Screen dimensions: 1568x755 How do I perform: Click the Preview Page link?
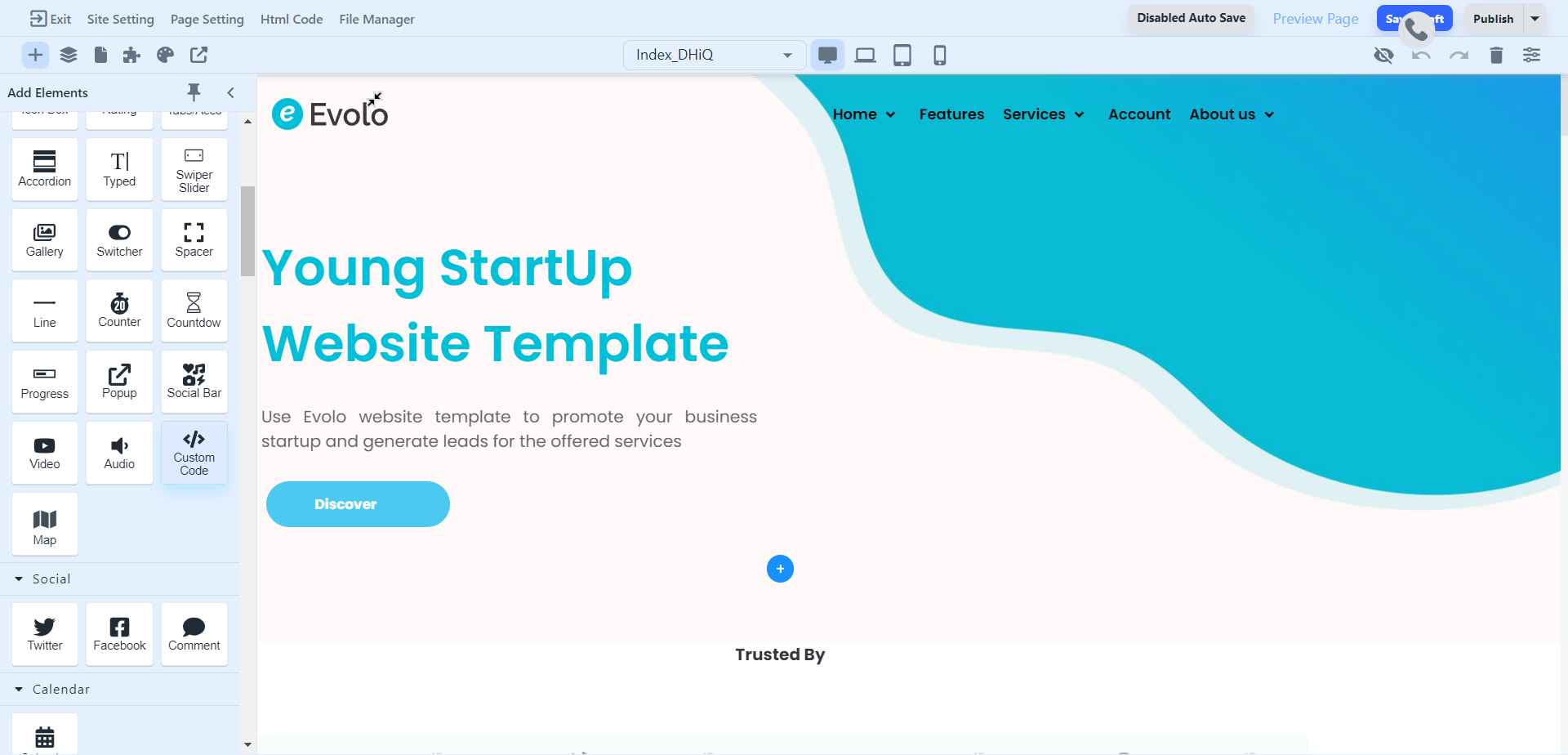click(1315, 19)
